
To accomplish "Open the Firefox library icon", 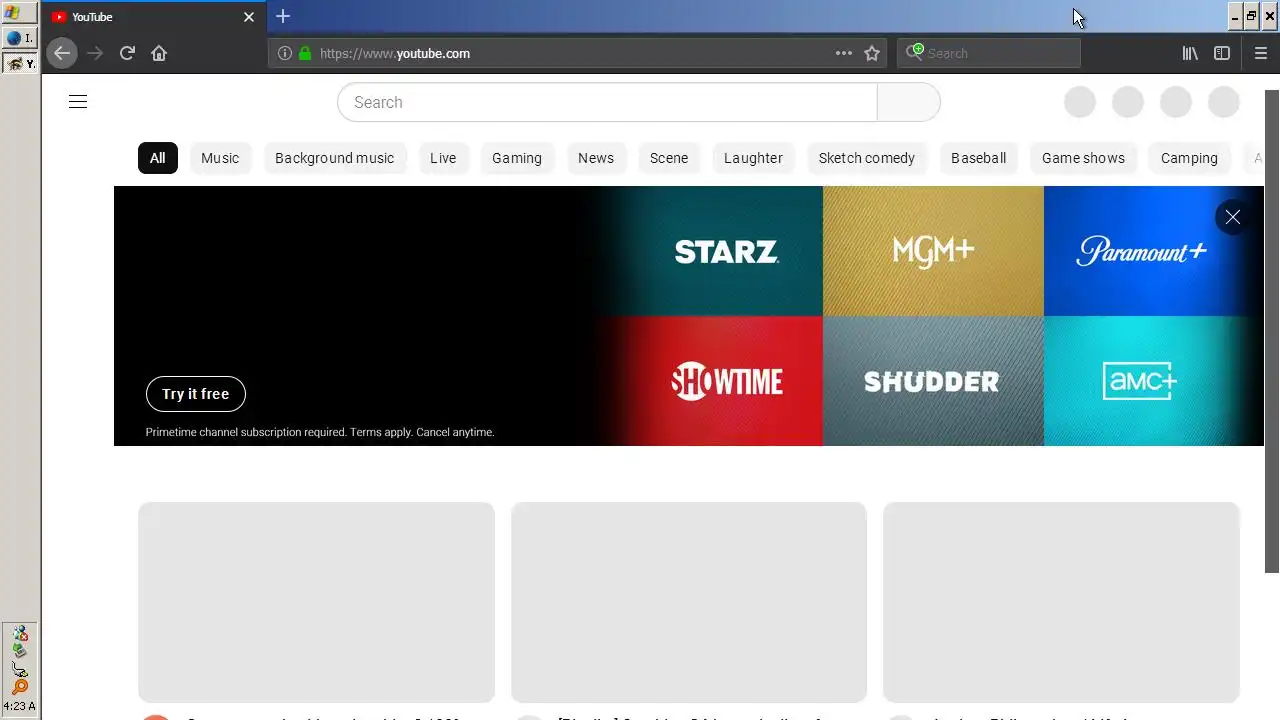I will (1190, 53).
